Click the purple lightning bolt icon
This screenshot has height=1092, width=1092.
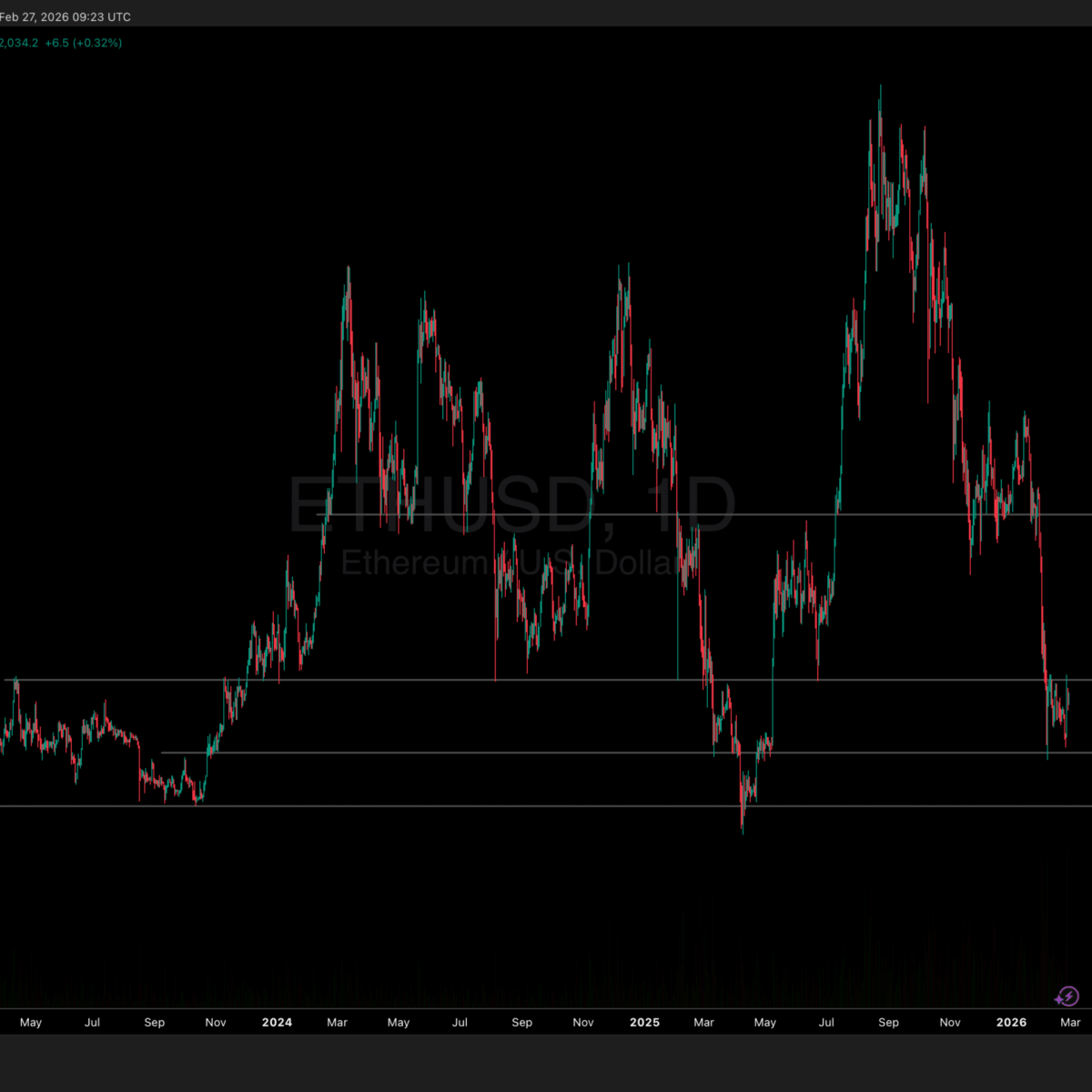pyautogui.click(x=1067, y=996)
